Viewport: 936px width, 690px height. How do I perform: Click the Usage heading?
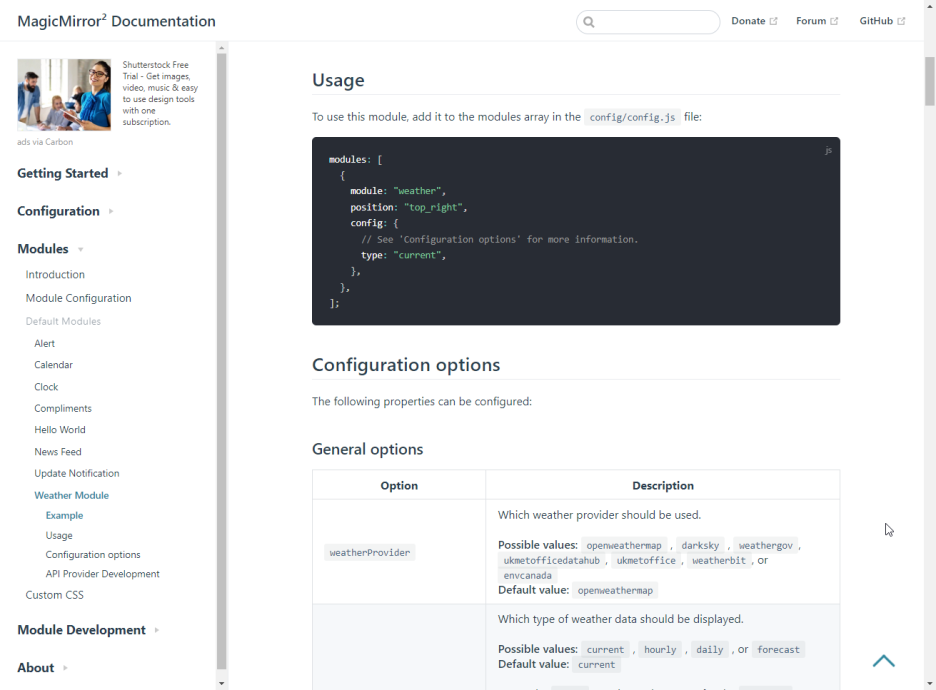[x=338, y=80]
